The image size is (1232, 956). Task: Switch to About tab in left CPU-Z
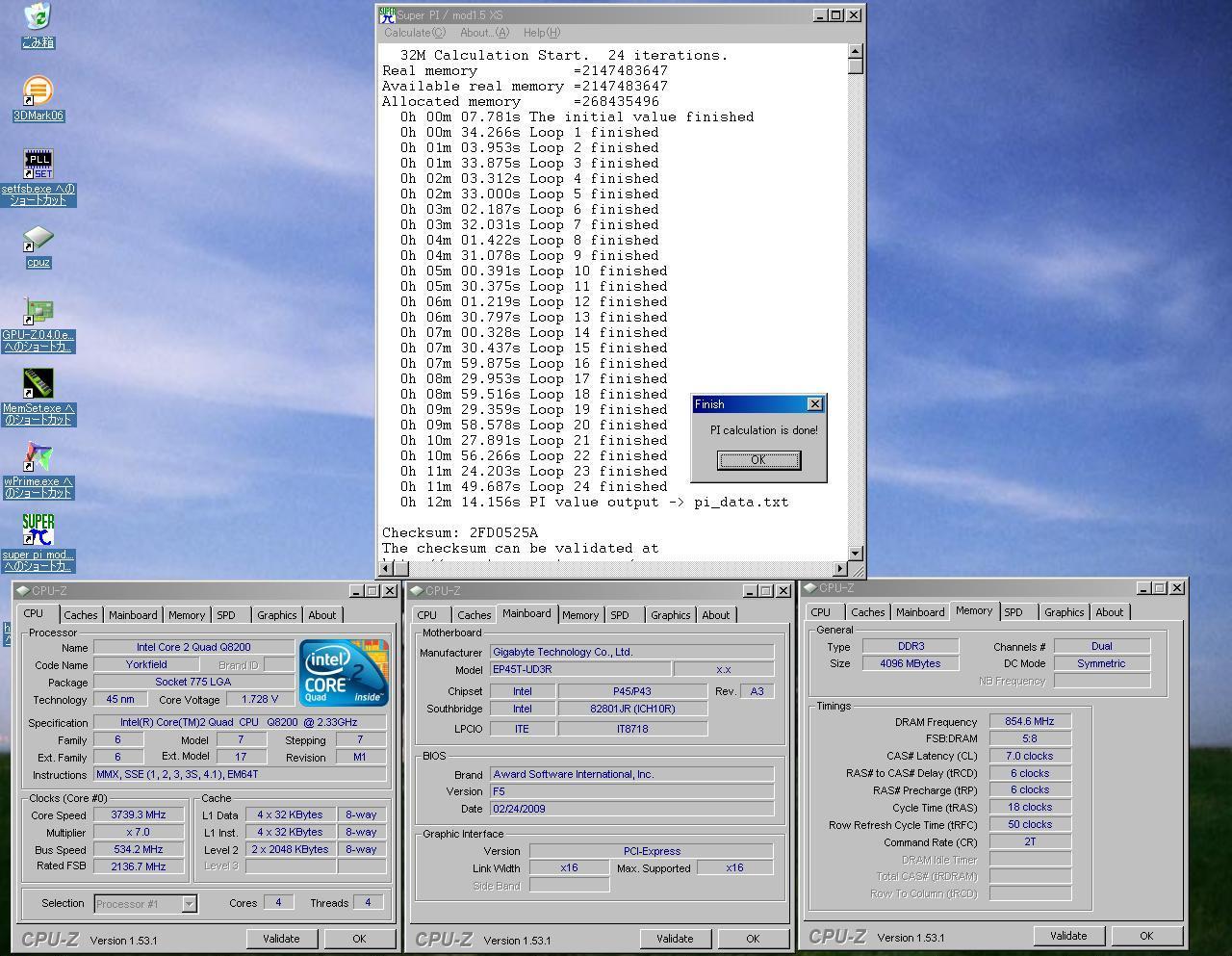(322, 615)
